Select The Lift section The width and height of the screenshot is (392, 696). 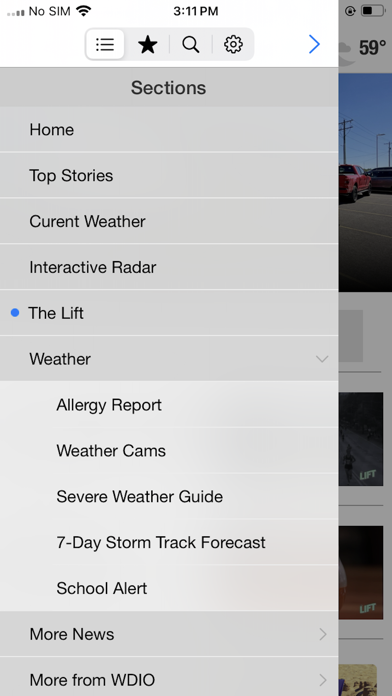point(169,313)
